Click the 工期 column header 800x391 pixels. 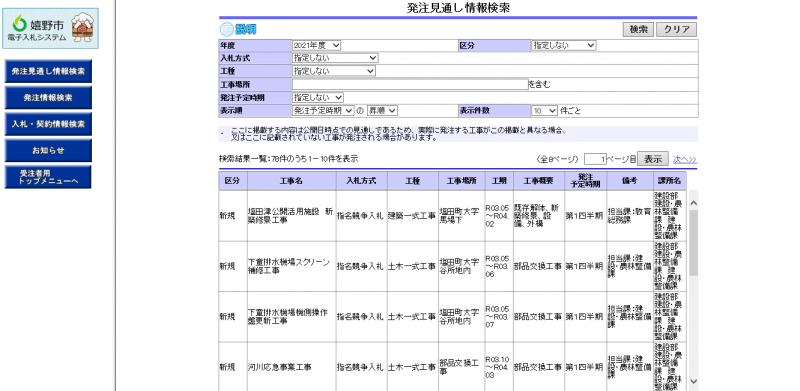[x=498, y=181]
